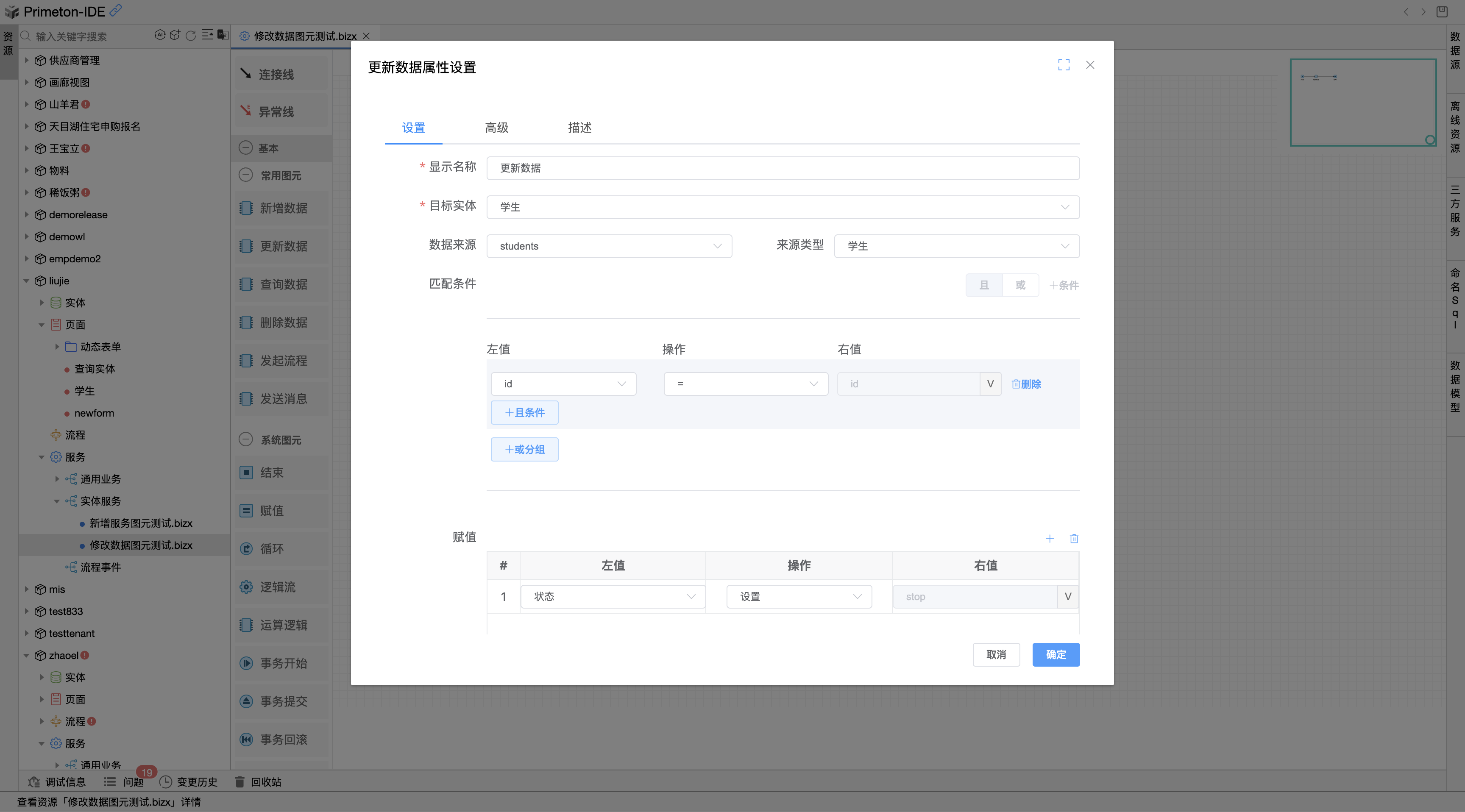
Task: Toggle value type V on right value
Action: click(990, 384)
